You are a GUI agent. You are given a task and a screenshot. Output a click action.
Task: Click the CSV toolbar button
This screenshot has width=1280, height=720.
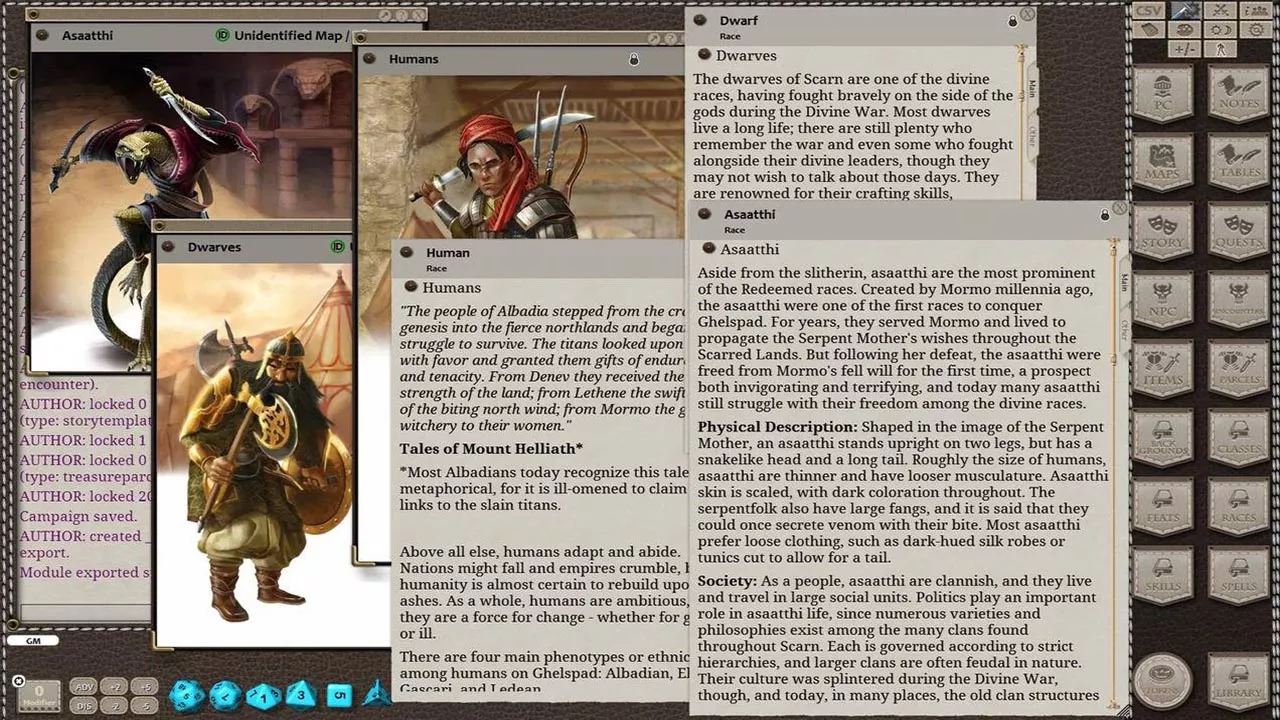point(1150,11)
